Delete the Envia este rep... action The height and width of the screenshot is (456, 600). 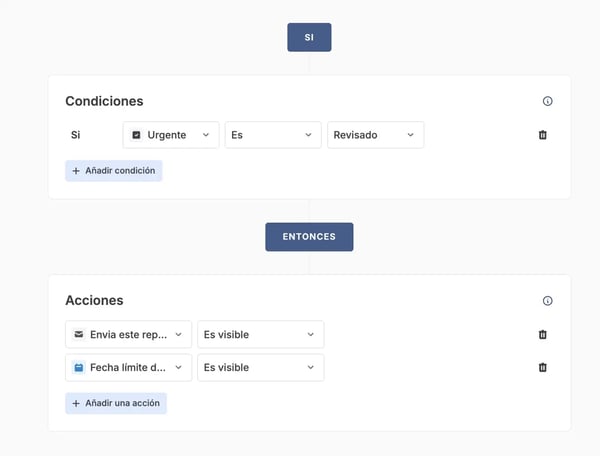(543, 334)
